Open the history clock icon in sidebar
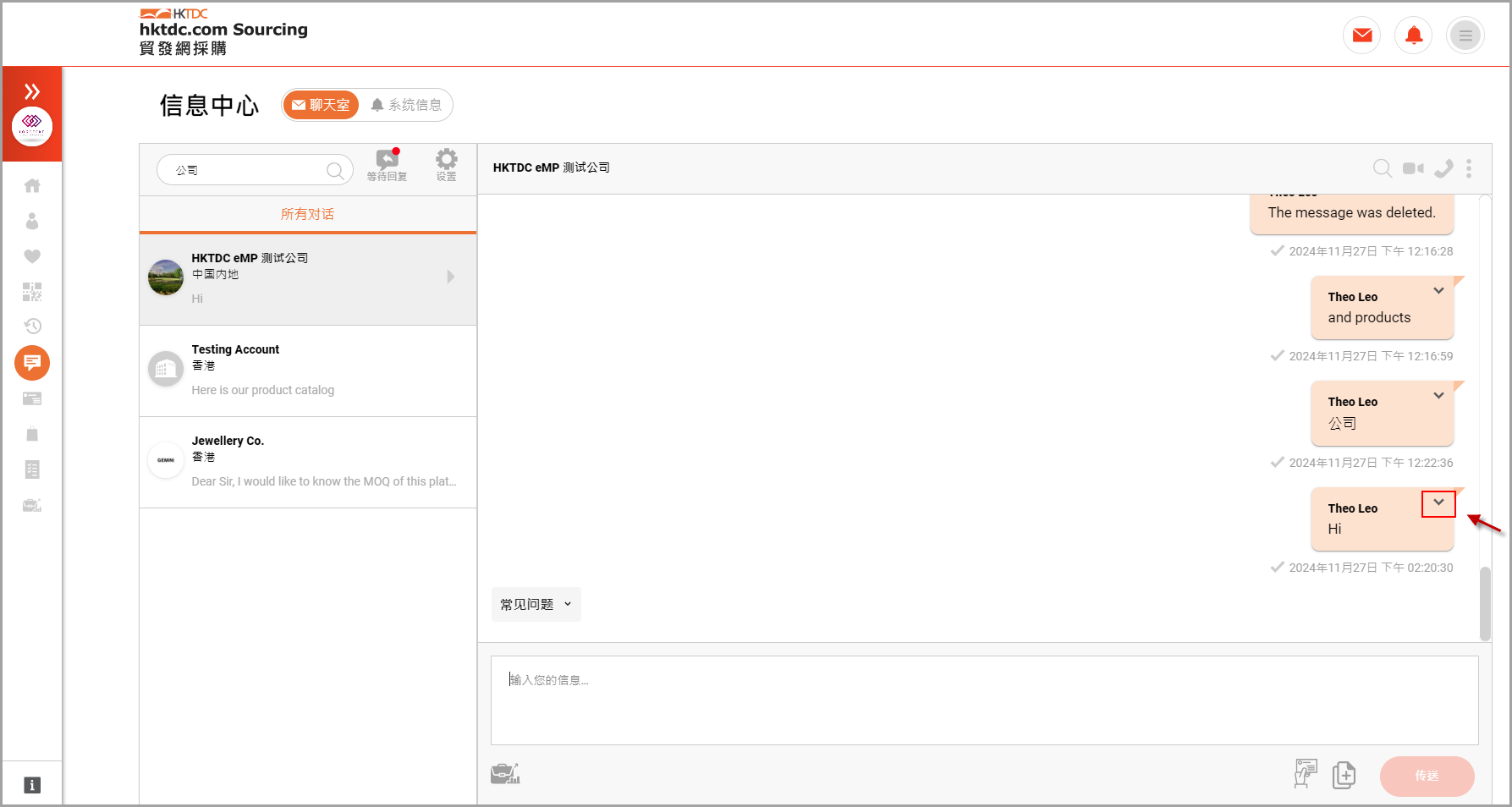Screen dimensions: 1512x807 point(32,327)
